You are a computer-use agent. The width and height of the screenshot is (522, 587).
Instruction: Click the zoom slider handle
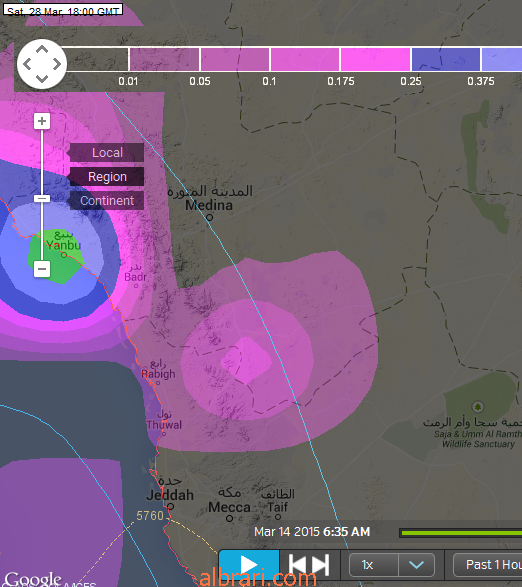42,199
